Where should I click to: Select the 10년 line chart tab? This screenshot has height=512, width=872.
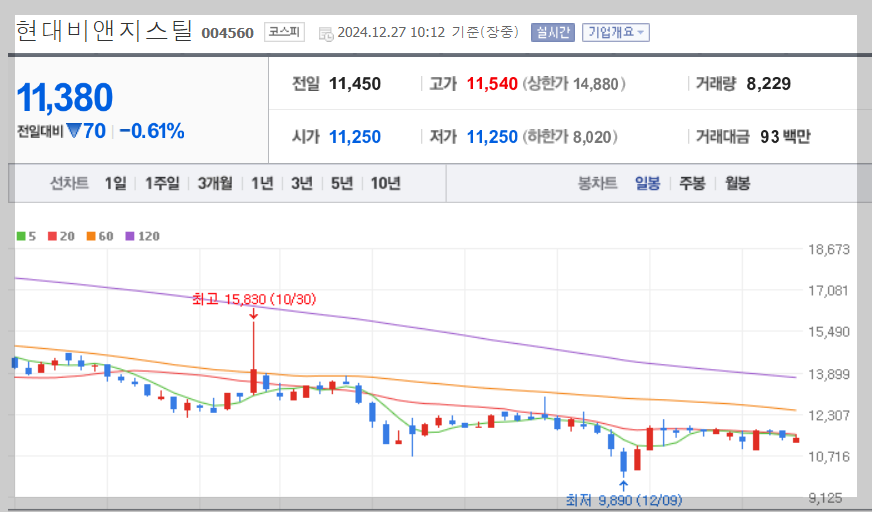tap(386, 183)
